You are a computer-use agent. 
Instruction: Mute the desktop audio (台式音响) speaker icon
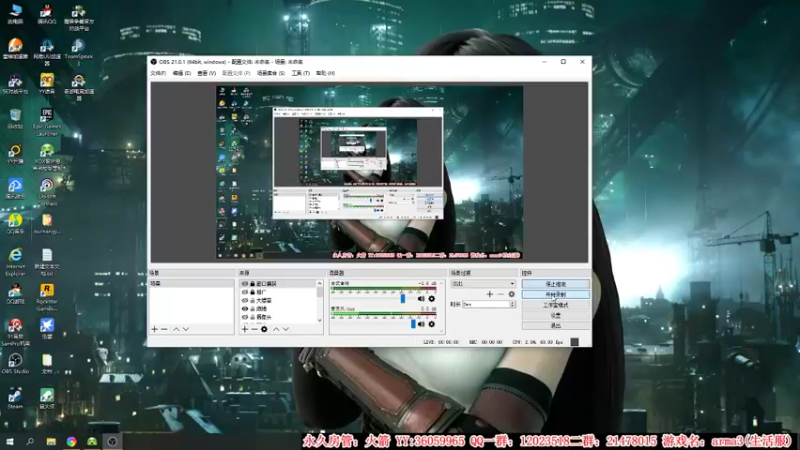[421, 298]
